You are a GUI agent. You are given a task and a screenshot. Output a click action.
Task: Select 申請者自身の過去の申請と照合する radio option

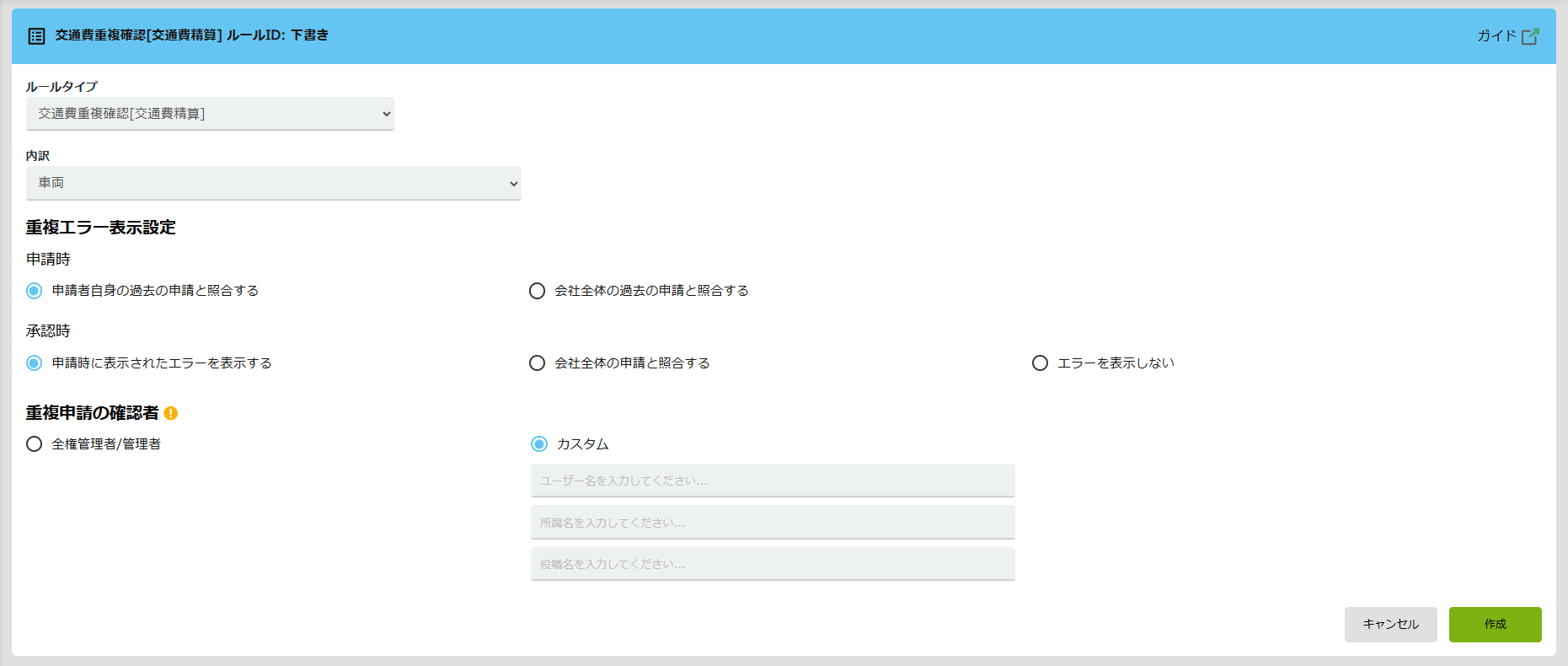35,291
